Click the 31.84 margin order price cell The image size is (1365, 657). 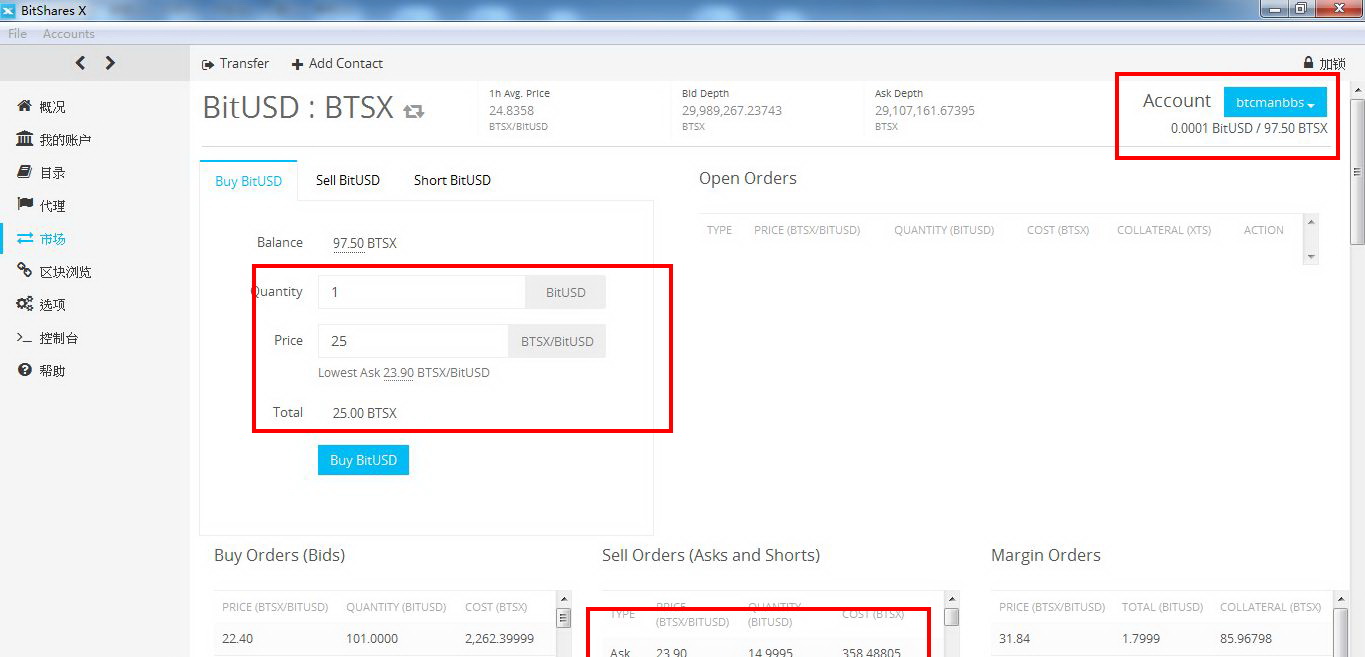1014,638
